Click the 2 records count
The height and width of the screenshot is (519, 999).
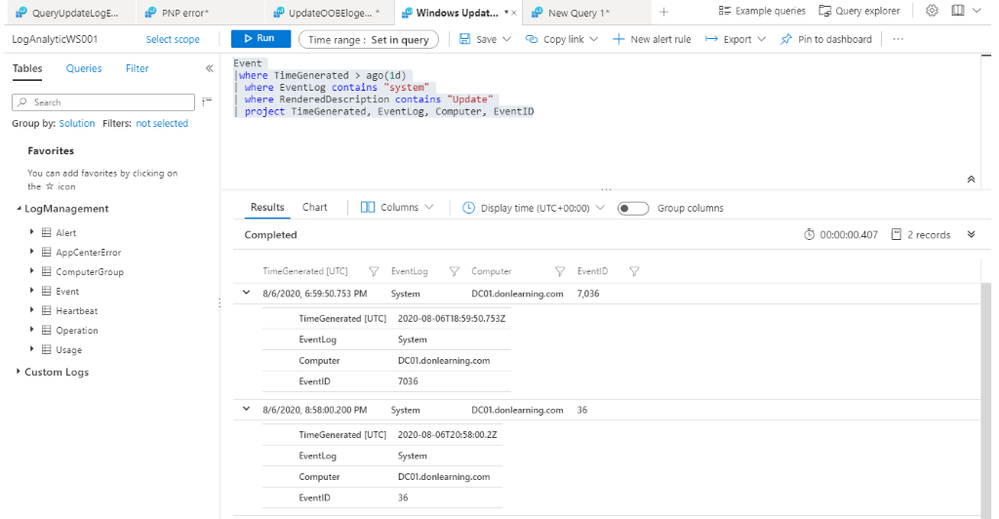click(x=928, y=235)
